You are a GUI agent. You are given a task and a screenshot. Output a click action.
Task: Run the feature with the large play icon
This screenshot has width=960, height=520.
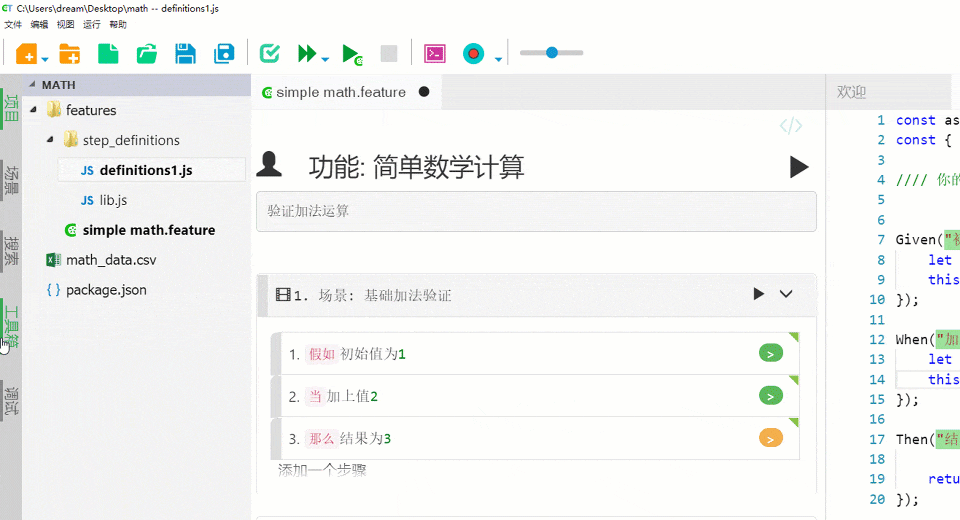pyautogui.click(x=798, y=166)
